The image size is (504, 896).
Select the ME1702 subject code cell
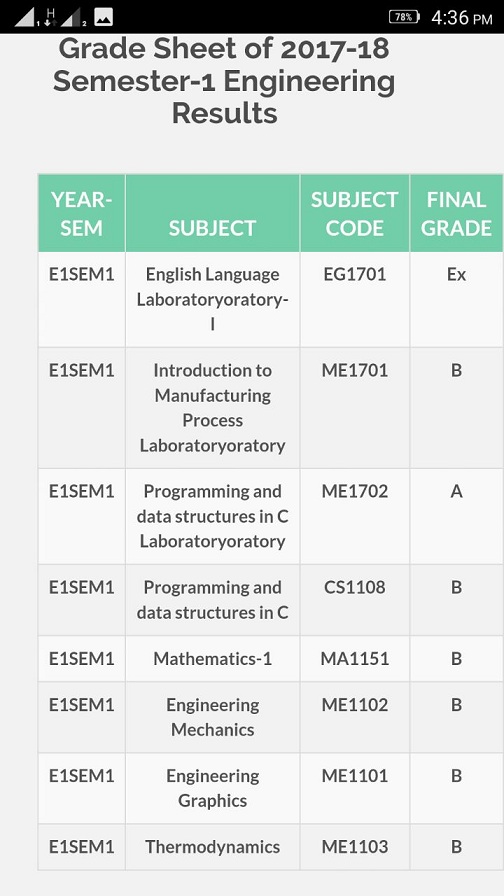tap(354, 517)
